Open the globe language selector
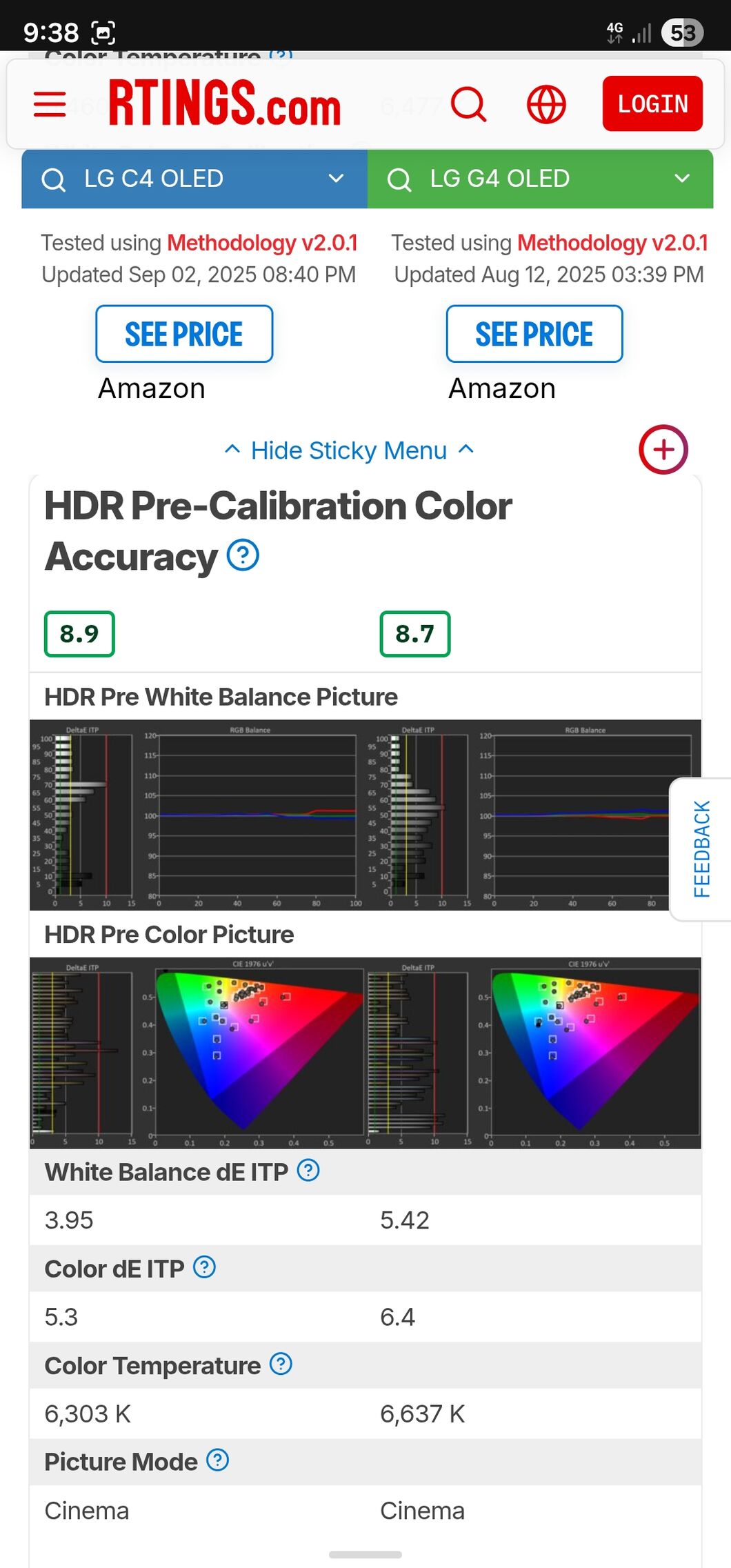Screen dimensions: 731x1568 pyautogui.click(x=546, y=104)
